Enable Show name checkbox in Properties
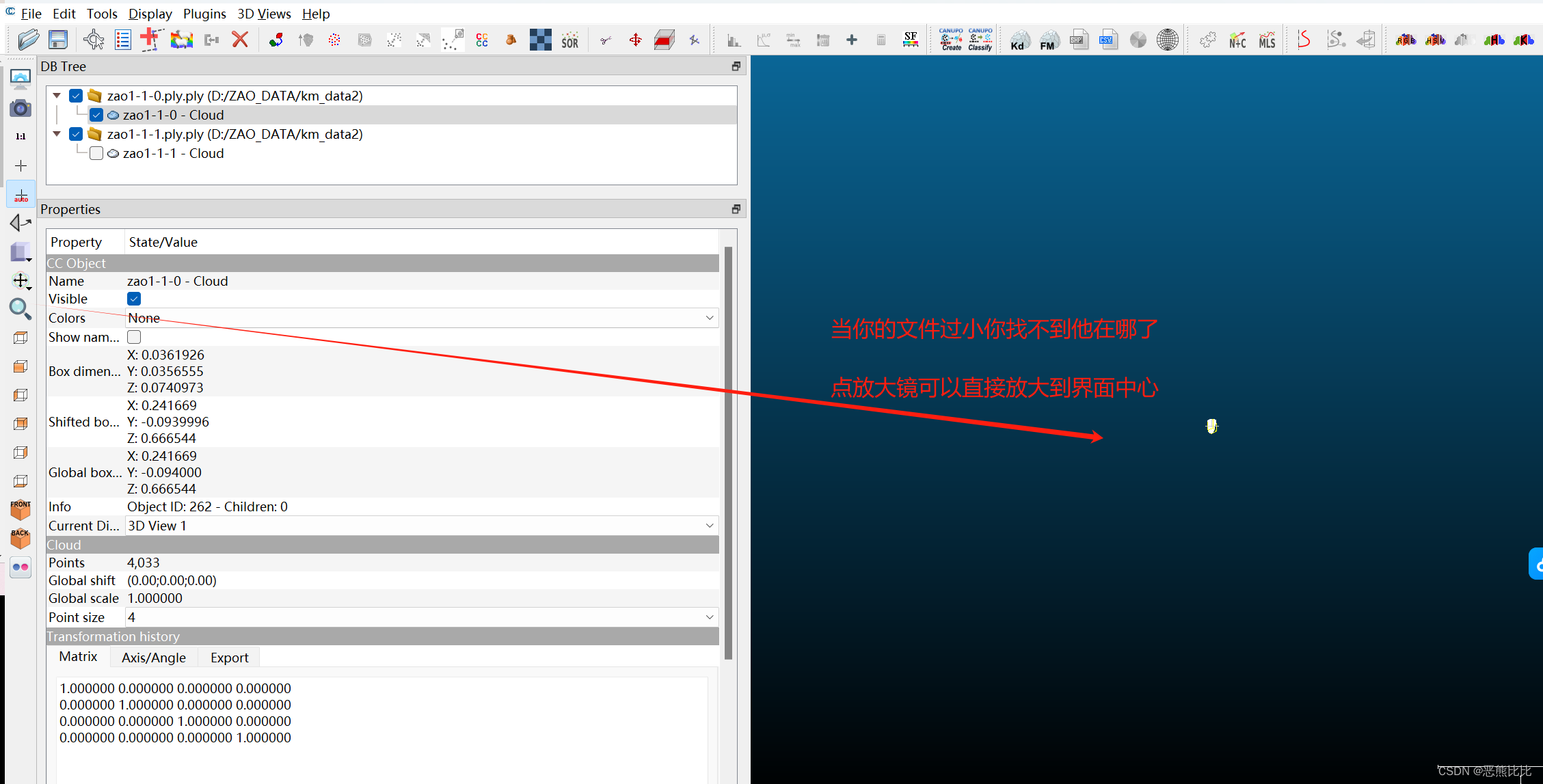Screen dimensions: 1543x784 pyautogui.click(x=133, y=337)
